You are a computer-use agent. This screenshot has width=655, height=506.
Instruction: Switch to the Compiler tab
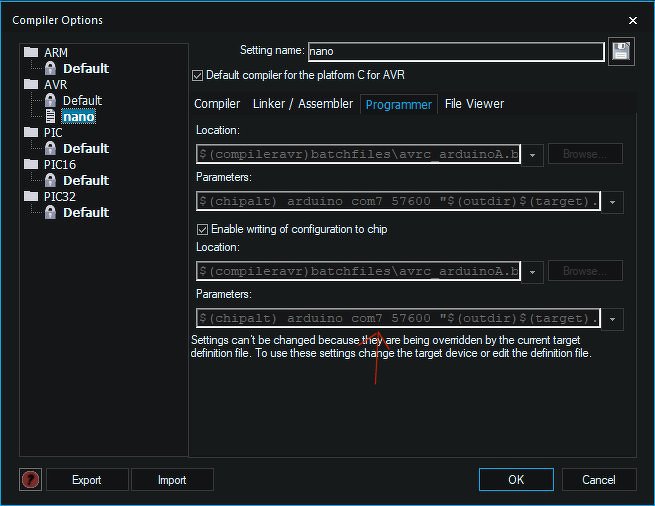217,103
